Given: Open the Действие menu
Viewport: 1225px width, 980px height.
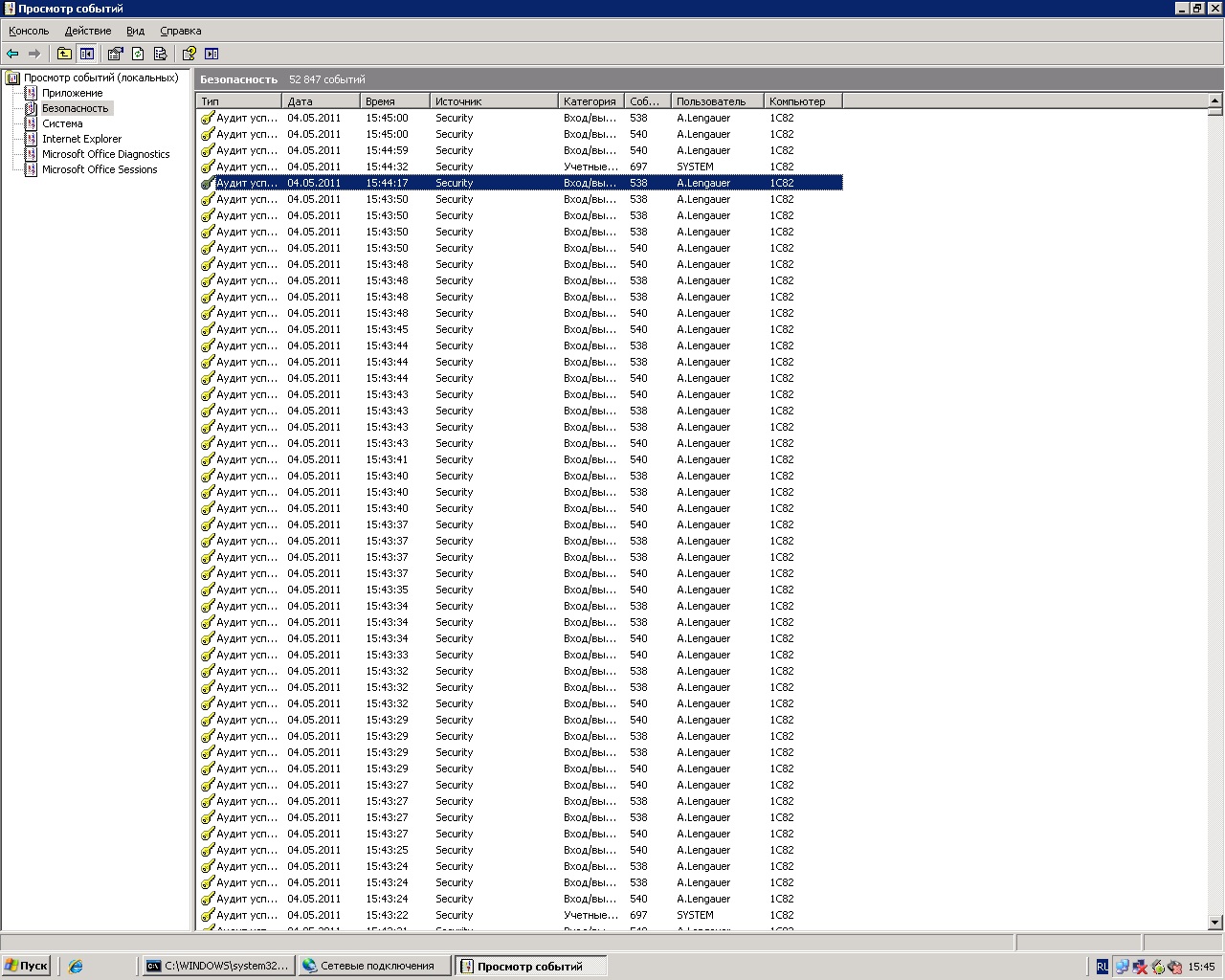Looking at the screenshot, I should click(x=88, y=31).
